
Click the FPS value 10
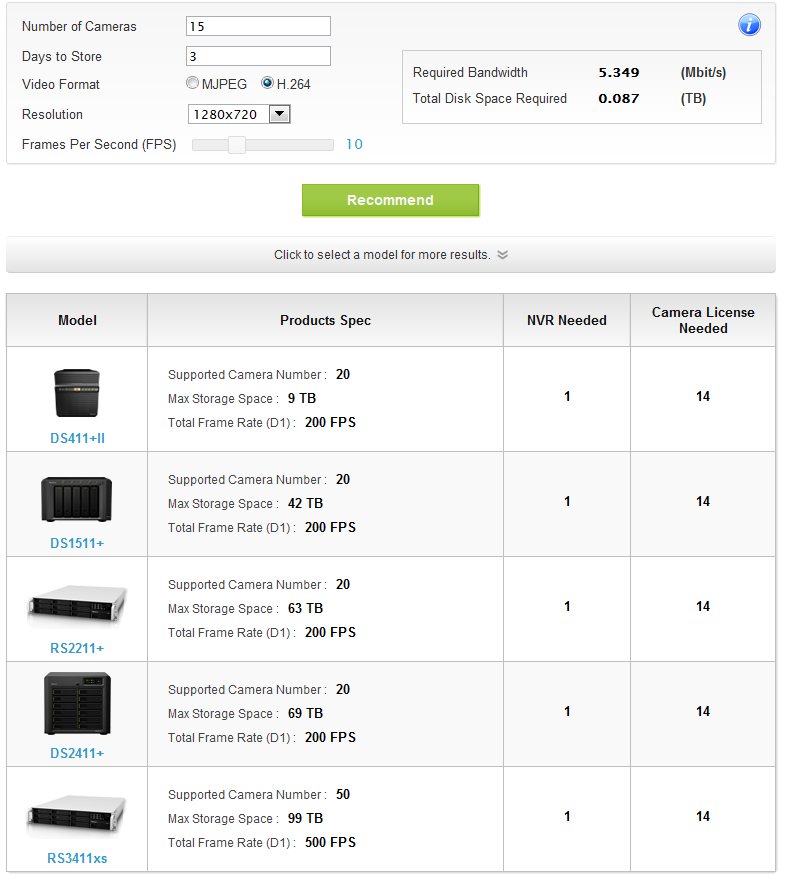354,144
